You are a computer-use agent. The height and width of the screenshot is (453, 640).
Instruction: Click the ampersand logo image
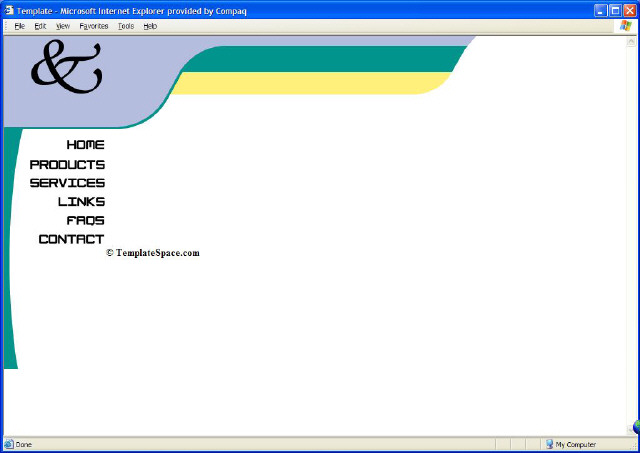[66, 67]
